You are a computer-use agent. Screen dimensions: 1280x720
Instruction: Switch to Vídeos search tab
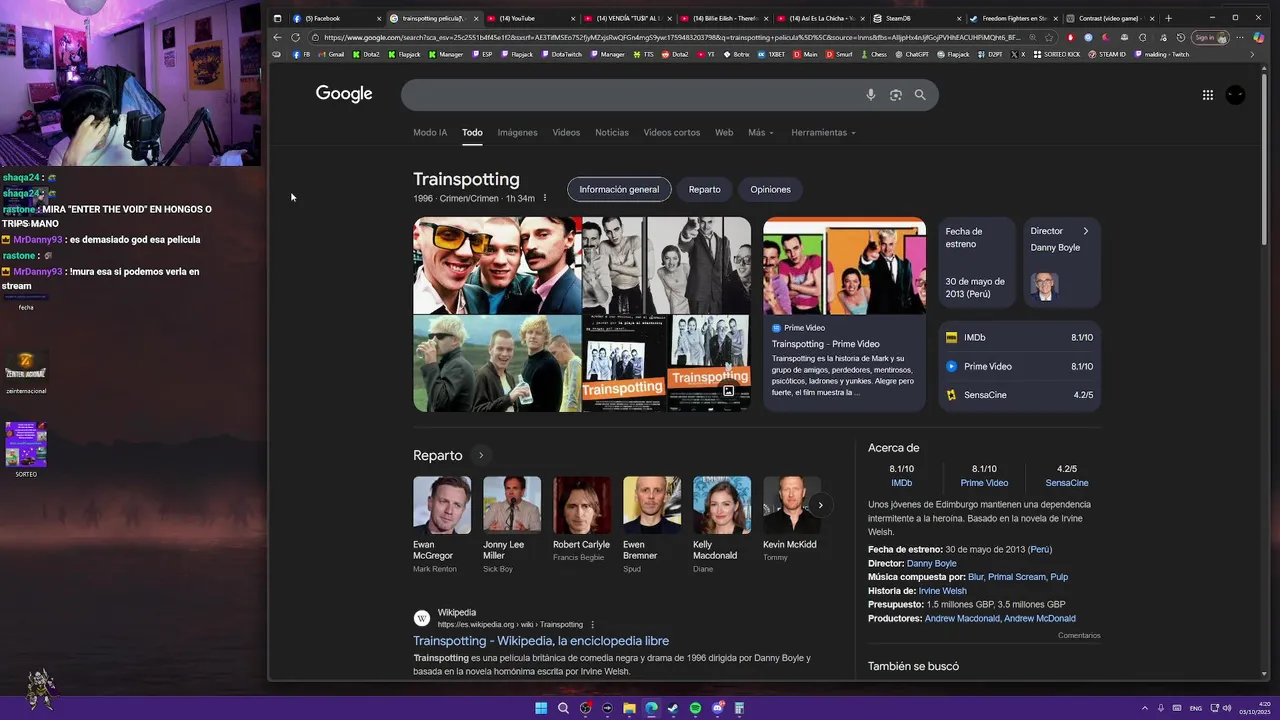[566, 132]
